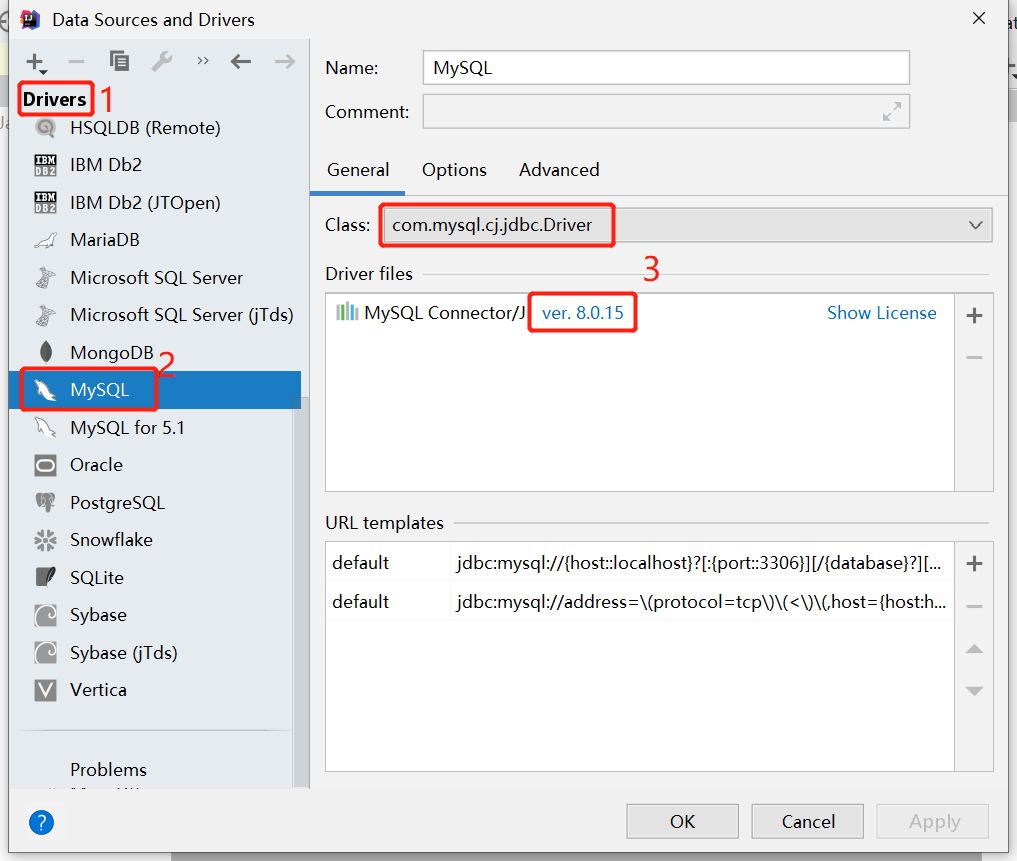The width and height of the screenshot is (1017, 861).
Task: Select the SQLite driver
Action: click(x=155, y=577)
